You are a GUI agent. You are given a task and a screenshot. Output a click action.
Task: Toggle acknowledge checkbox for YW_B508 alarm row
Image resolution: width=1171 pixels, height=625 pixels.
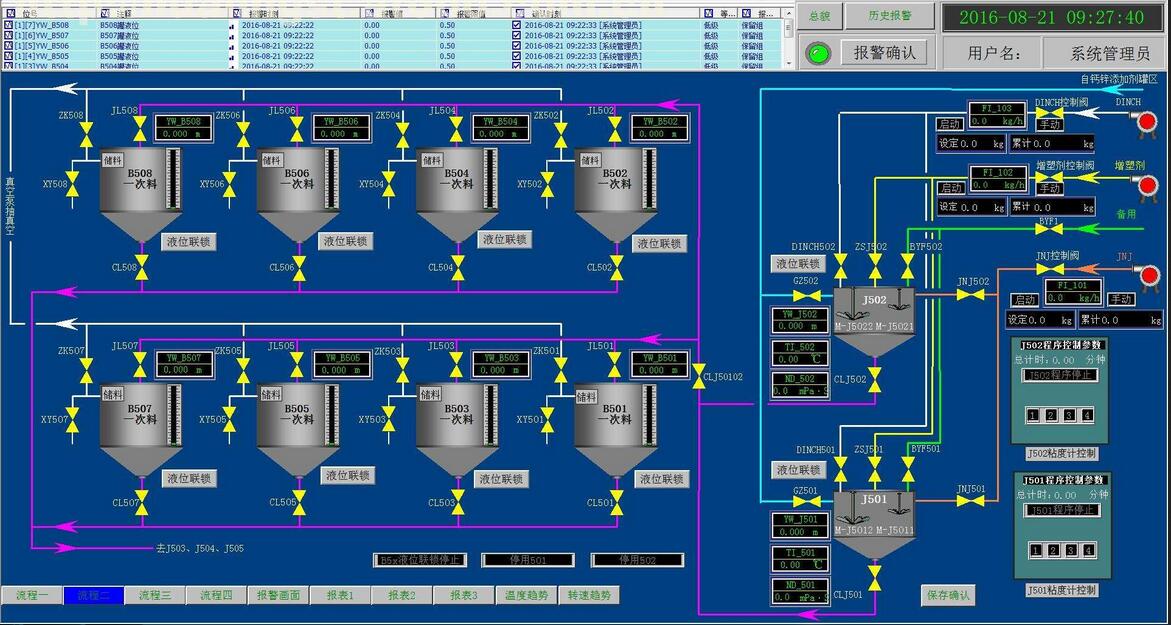click(x=516, y=24)
